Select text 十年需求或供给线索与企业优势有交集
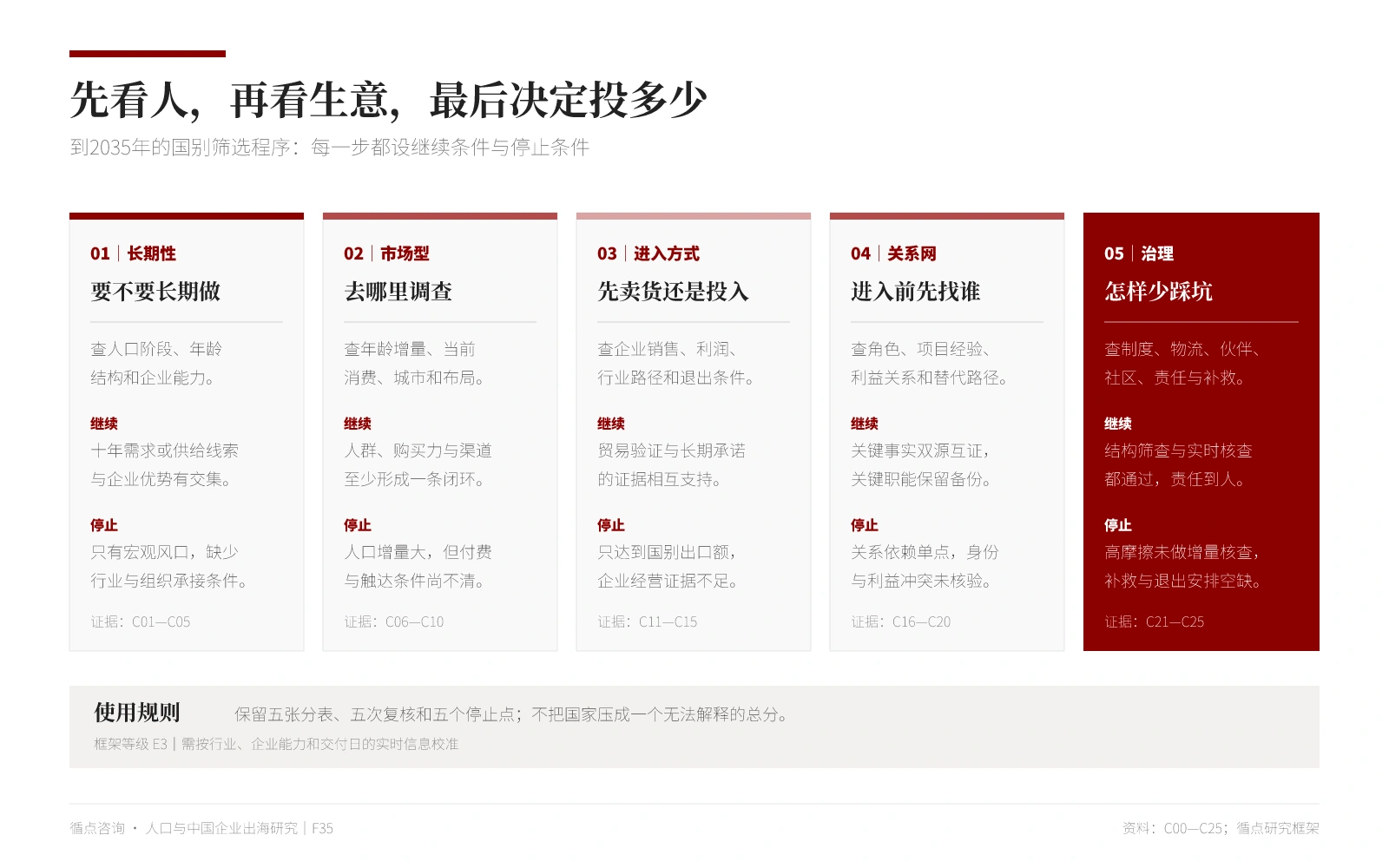Image resolution: width=1389 pixels, height=868 pixels. pyautogui.click(x=164, y=464)
